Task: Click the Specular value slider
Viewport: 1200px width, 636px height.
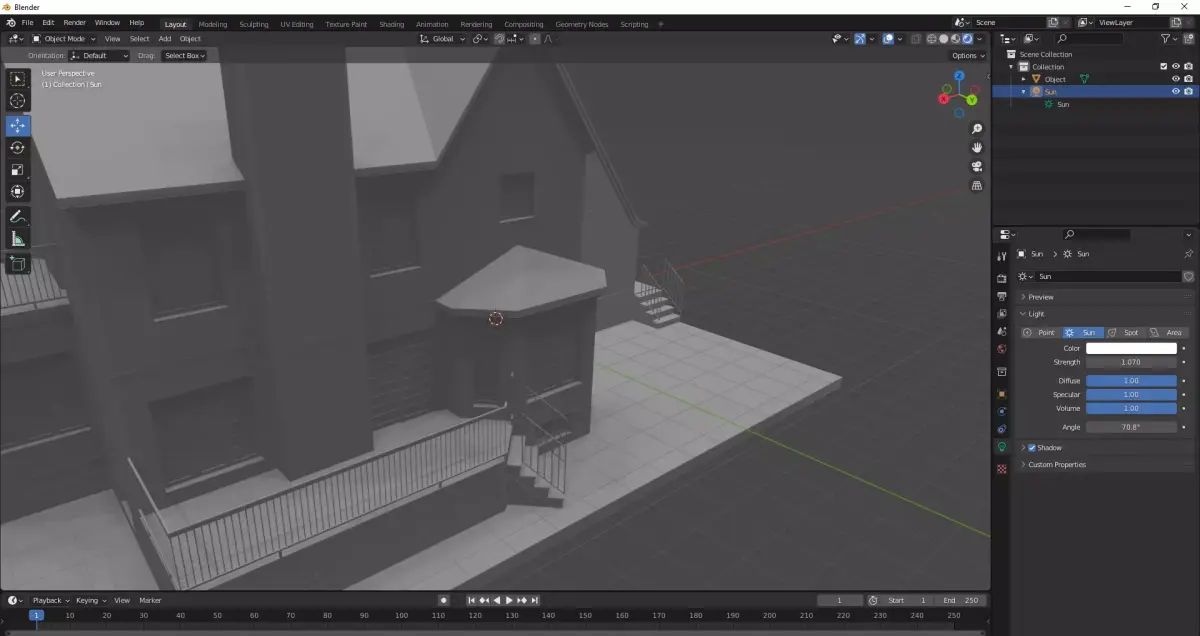Action: [1131, 395]
